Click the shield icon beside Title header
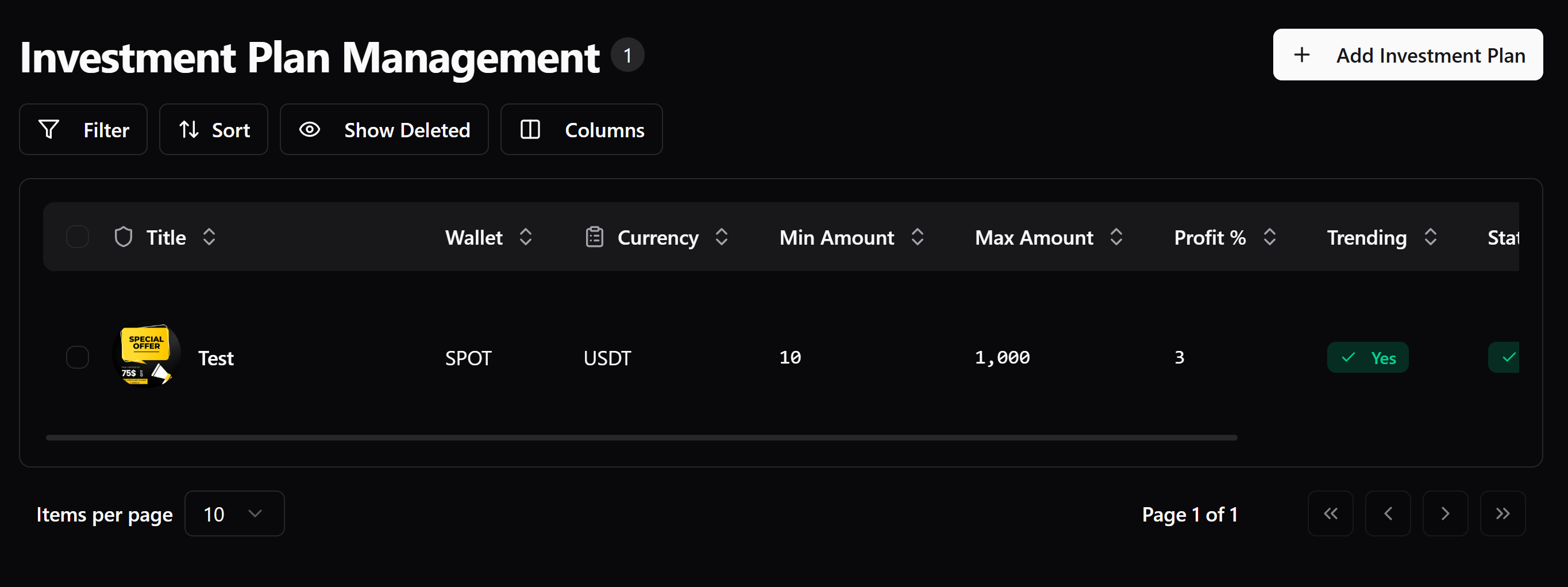1568x587 pixels. pyautogui.click(x=124, y=237)
